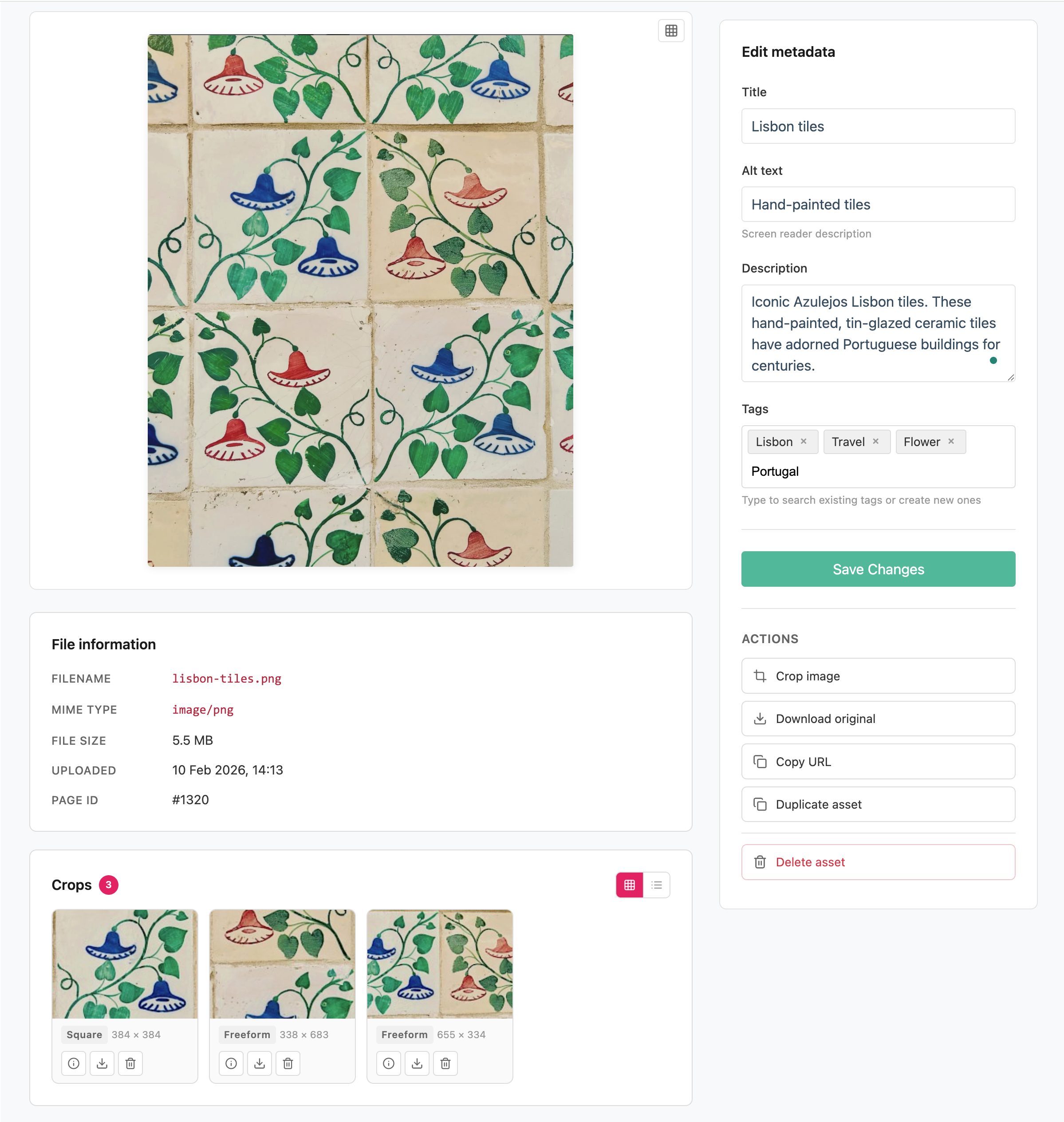1064x1122 pixels.
Task: Open the 655 × 334 crop thumbnail
Action: (440, 964)
